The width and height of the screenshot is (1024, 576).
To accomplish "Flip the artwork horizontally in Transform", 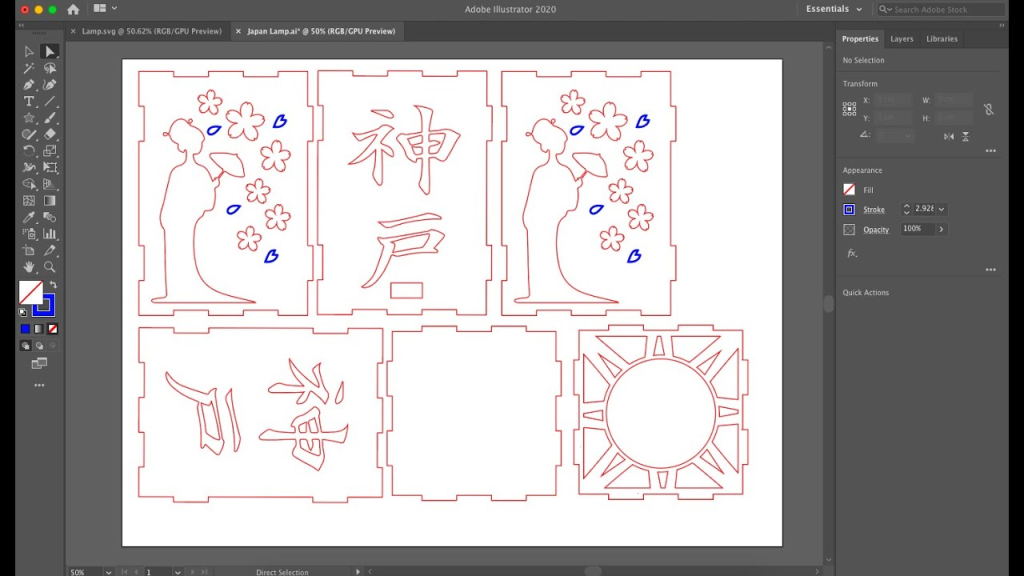I will point(949,136).
